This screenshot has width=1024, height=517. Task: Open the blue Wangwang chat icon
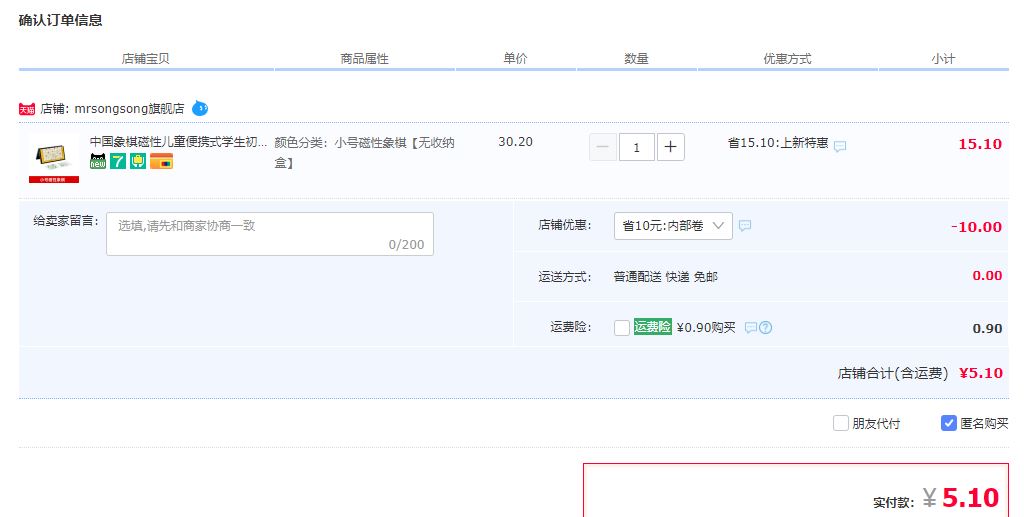200,108
